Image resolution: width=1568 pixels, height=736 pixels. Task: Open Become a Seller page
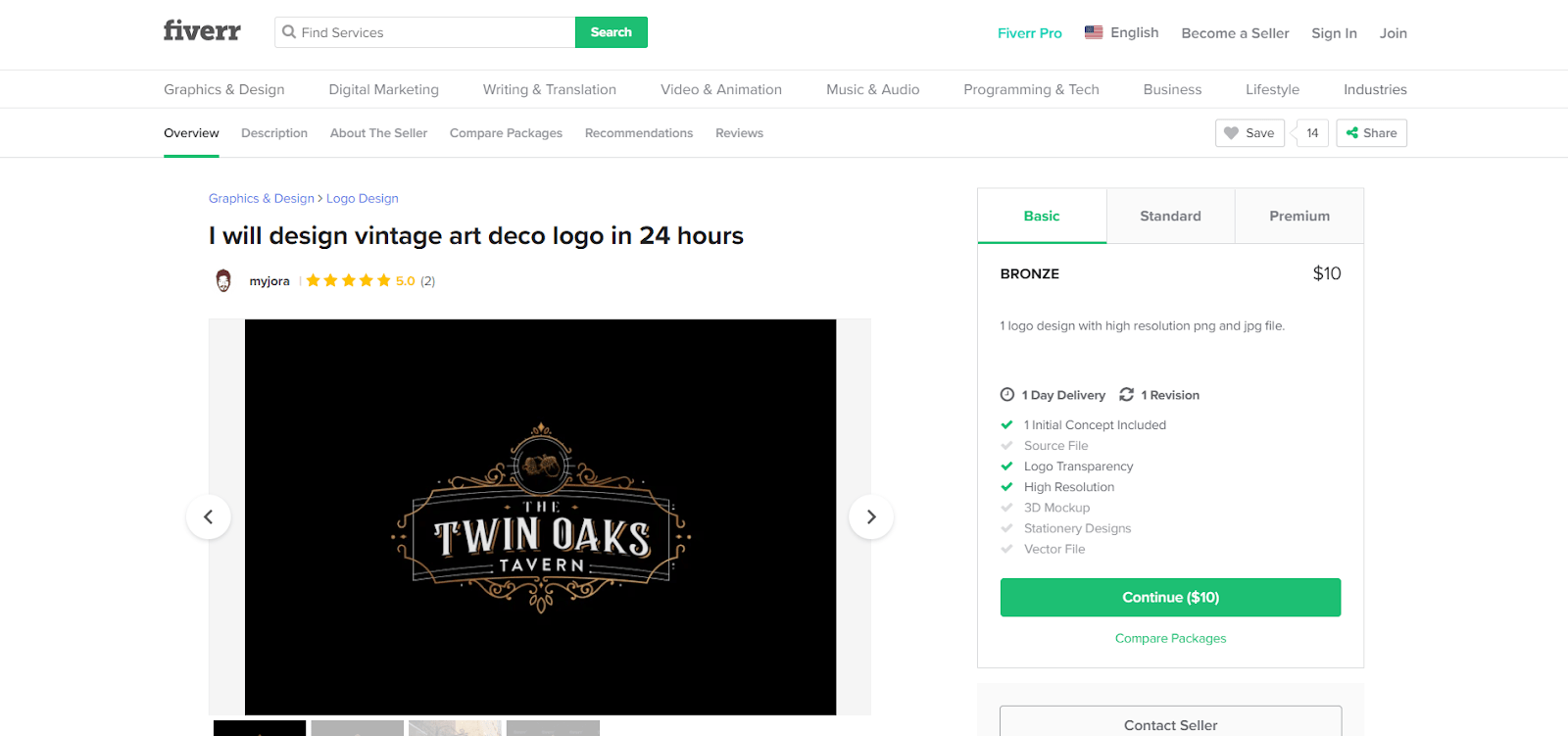click(1235, 33)
